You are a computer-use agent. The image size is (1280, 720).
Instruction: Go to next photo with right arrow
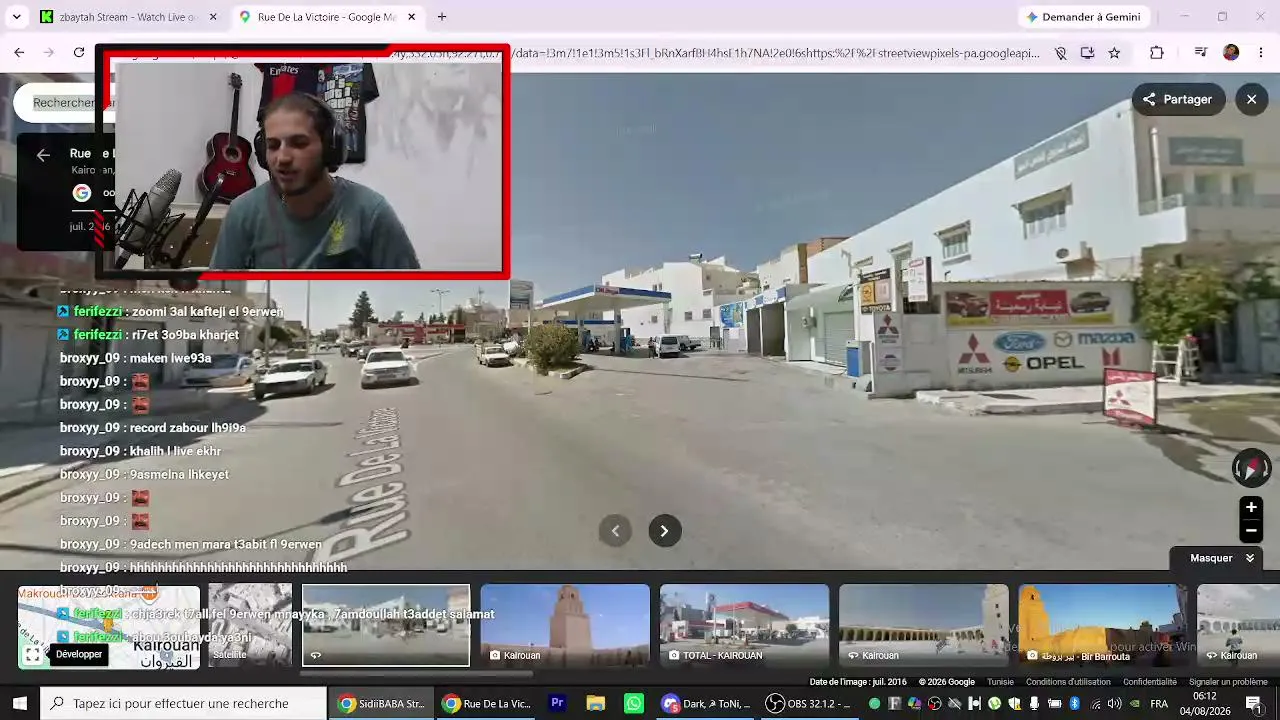click(x=664, y=531)
